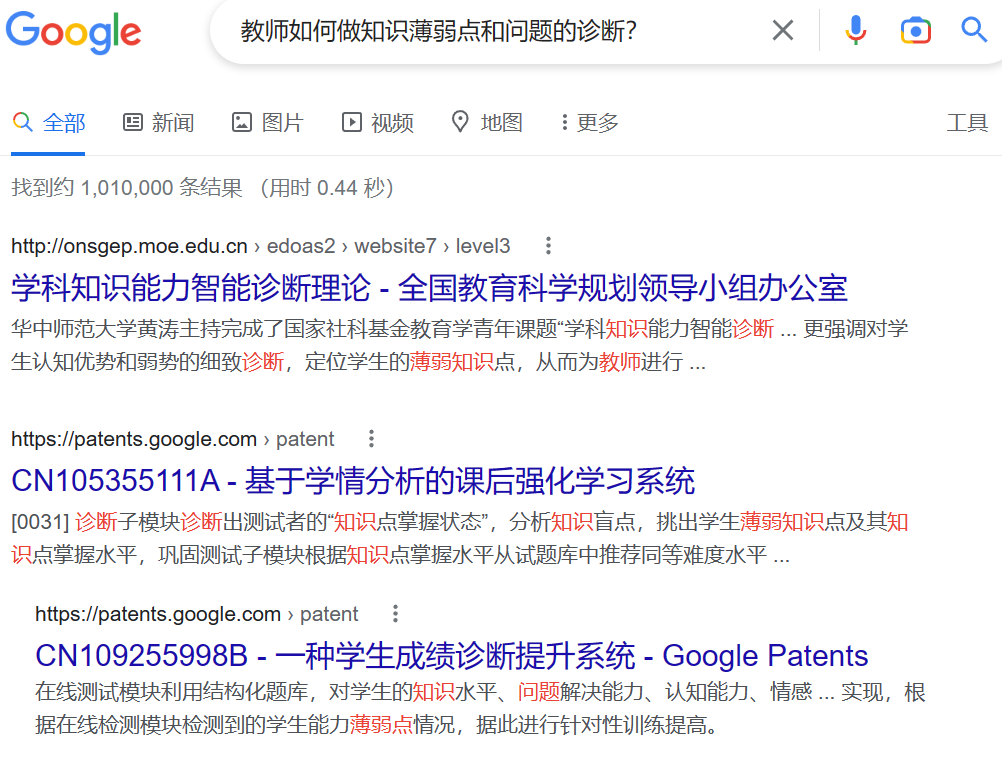The image size is (1002, 762).
Task: Search by image using the Google Lens camera icon
Action: point(915,30)
